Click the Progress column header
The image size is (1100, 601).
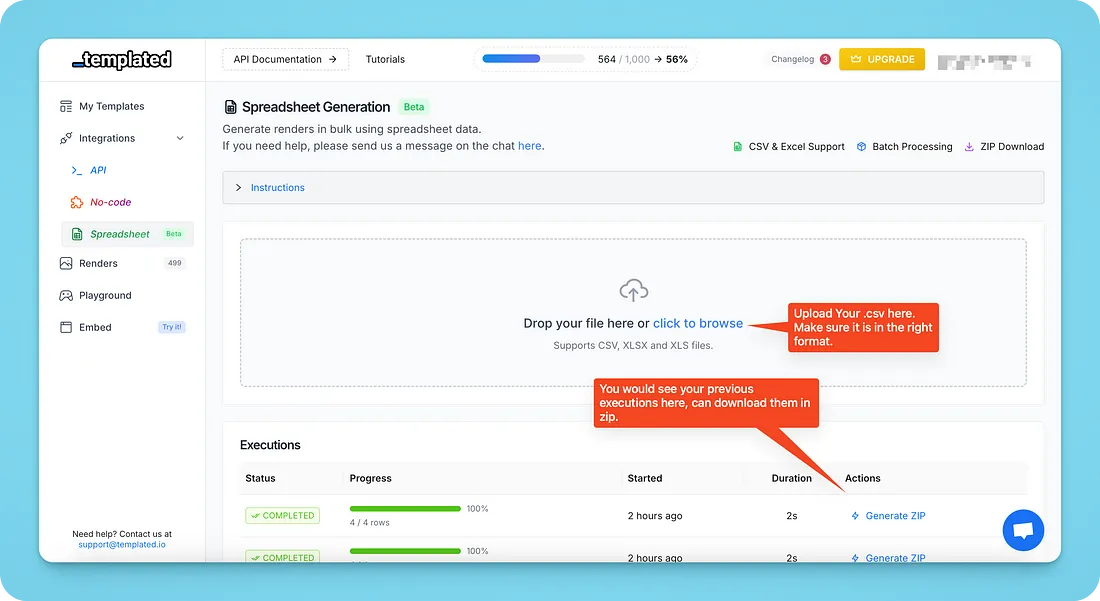pyautogui.click(x=370, y=479)
